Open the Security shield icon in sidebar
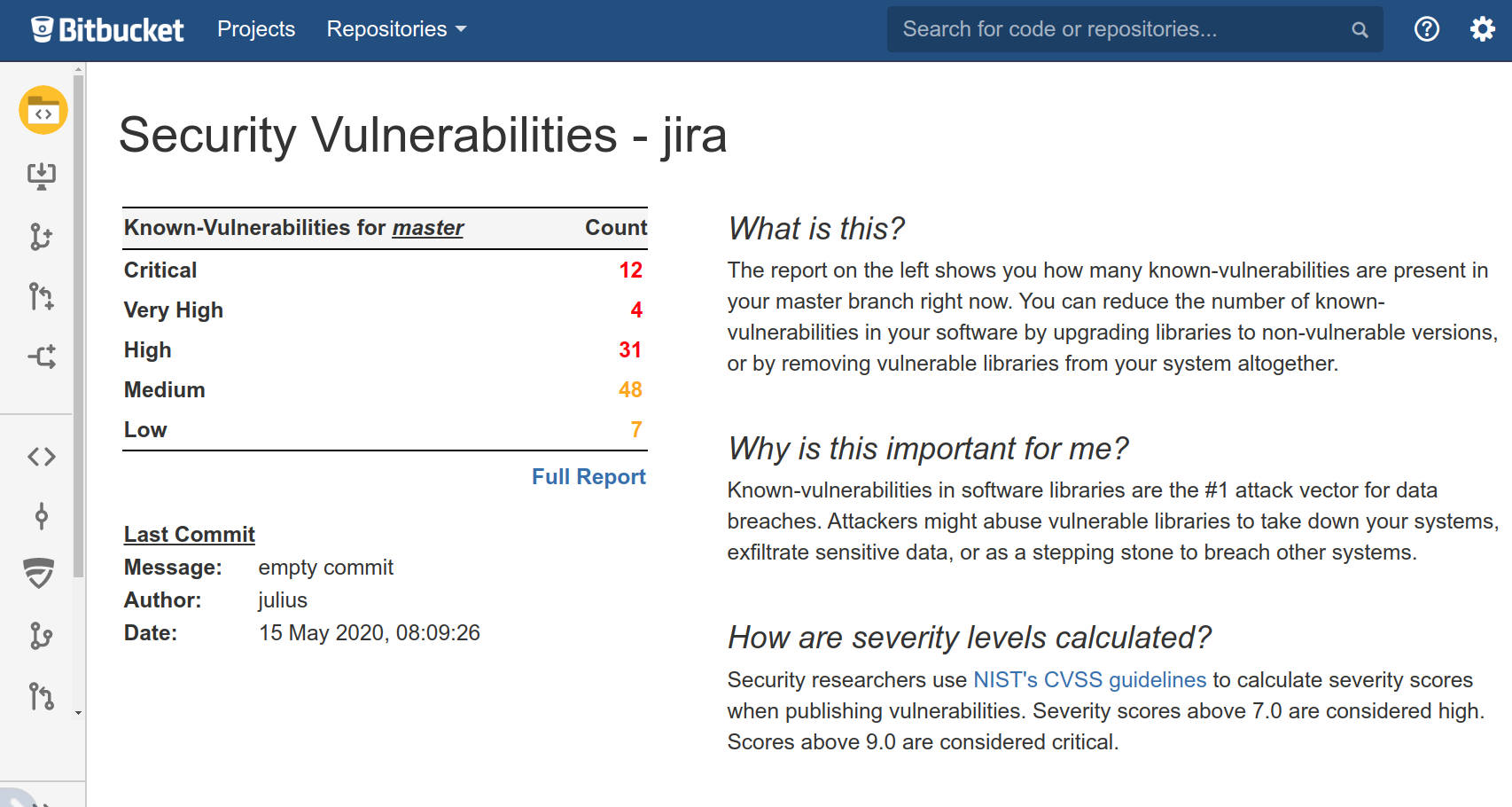The width and height of the screenshot is (1512, 807). pyautogui.click(x=39, y=574)
